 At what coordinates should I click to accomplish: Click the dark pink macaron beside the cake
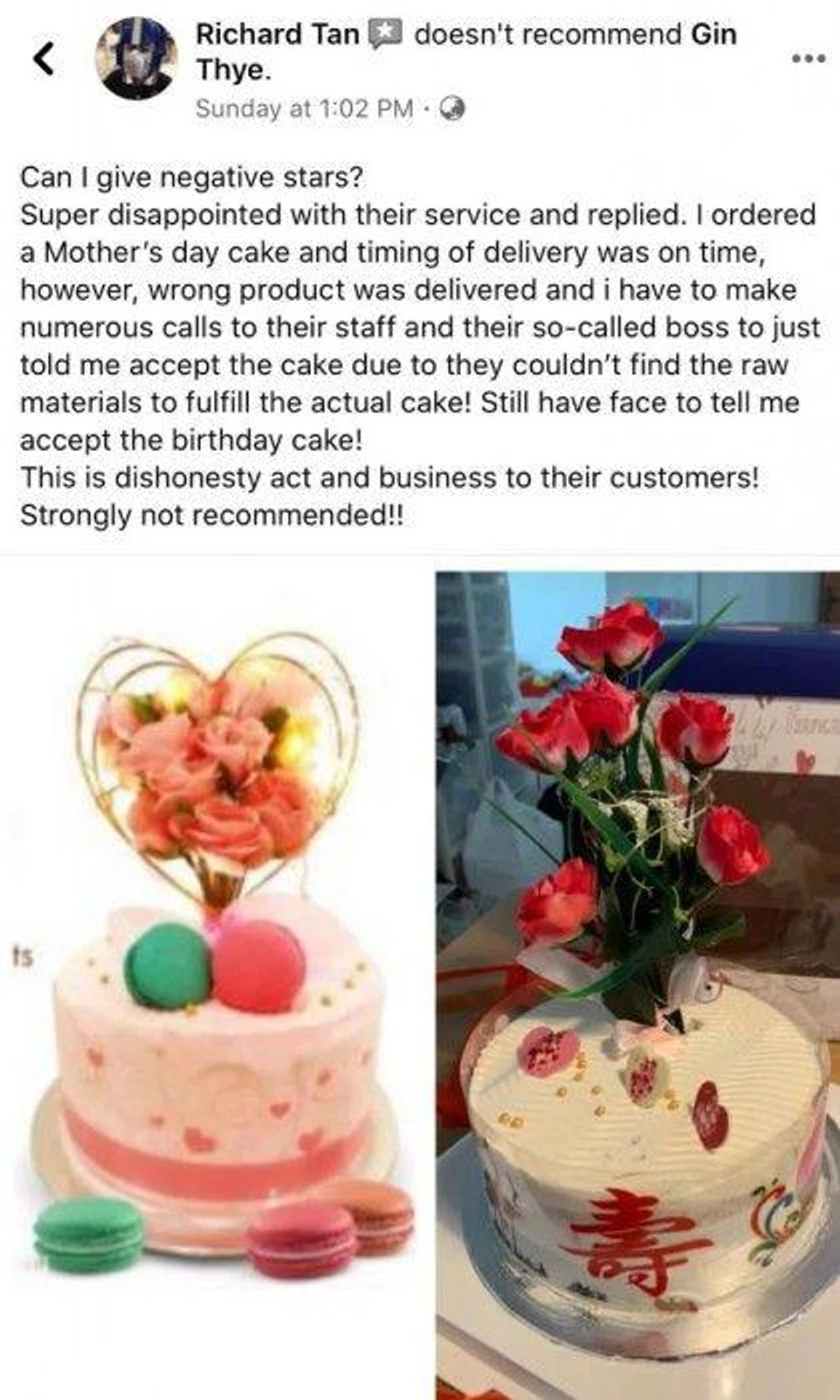tap(301, 1238)
